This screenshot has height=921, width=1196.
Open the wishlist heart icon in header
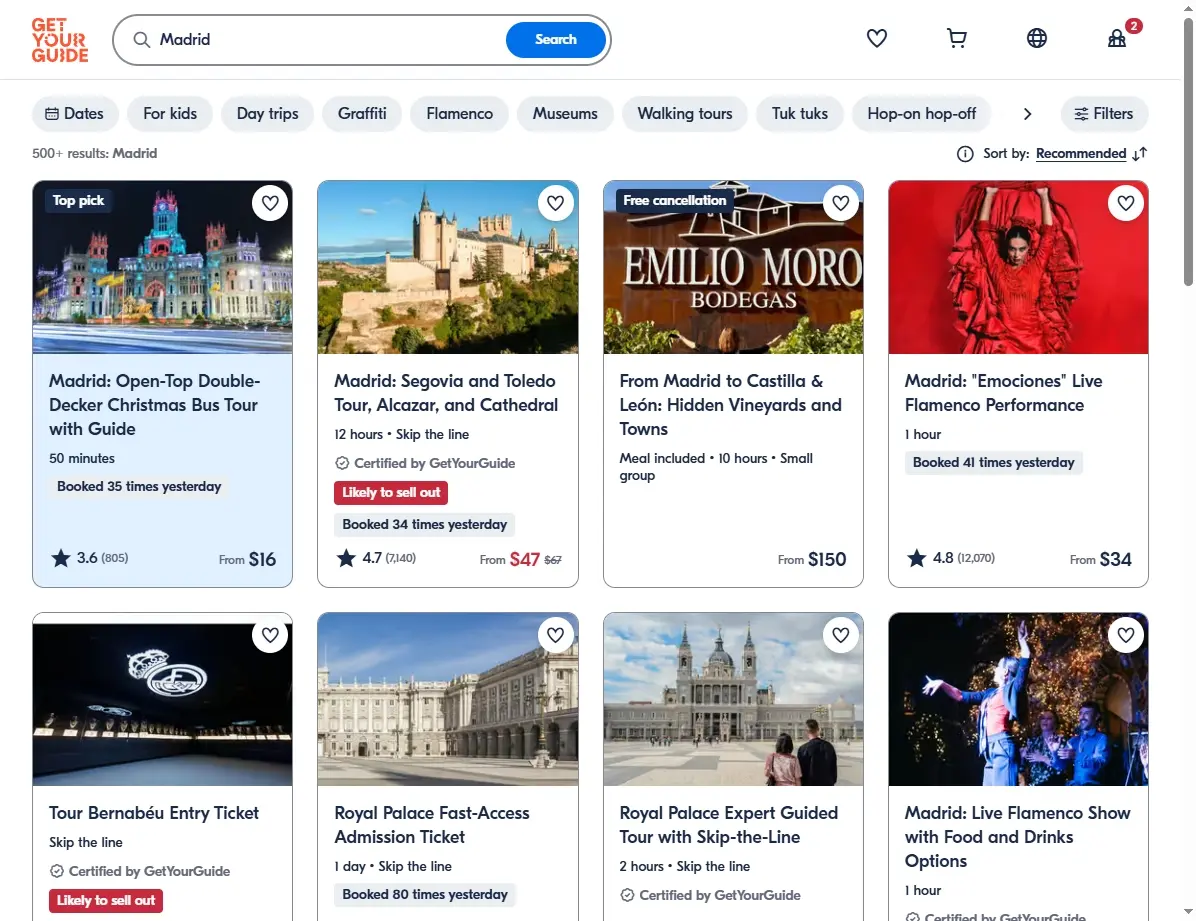876,38
